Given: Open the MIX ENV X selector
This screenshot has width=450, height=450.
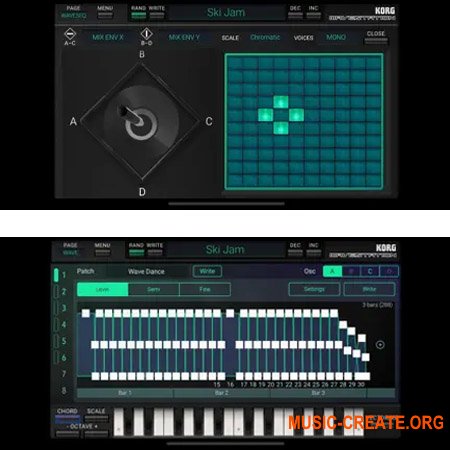Looking at the screenshot, I should [x=108, y=37].
